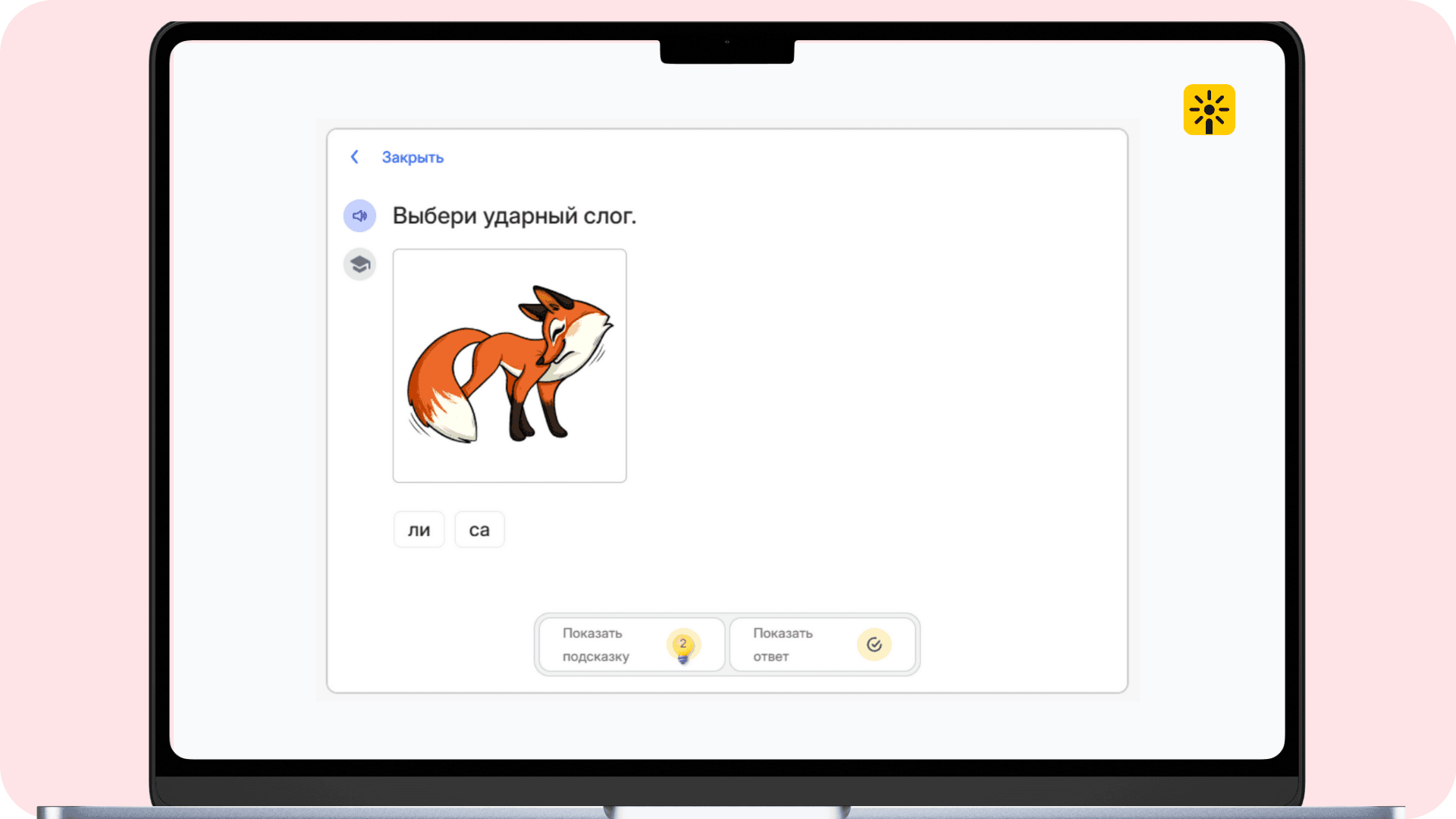Click the yellow sun logo icon
This screenshot has height=819, width=1456.
pos(1209,110)
